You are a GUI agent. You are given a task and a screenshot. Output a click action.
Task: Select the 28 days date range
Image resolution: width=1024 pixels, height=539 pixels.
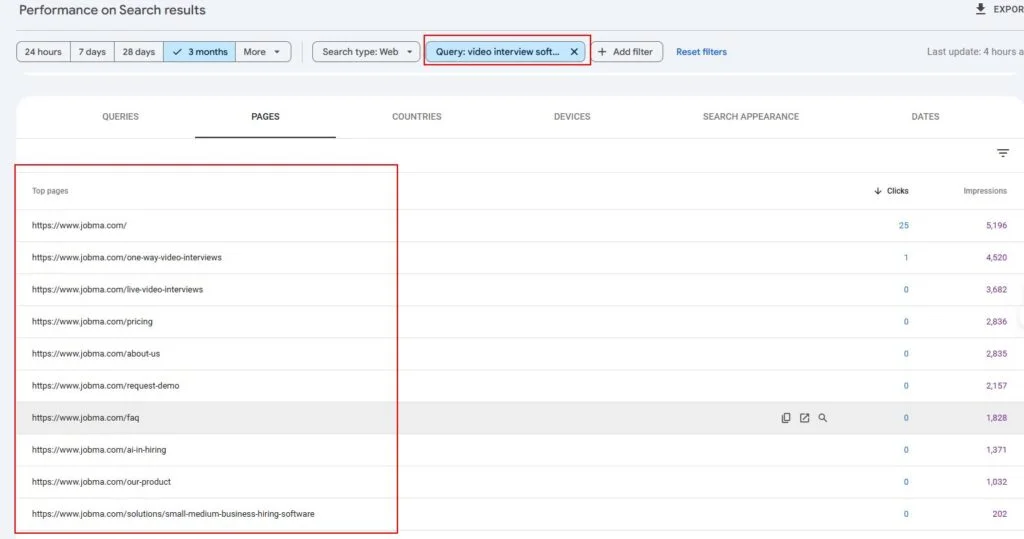pyautogui.click(x=139, y=52)
